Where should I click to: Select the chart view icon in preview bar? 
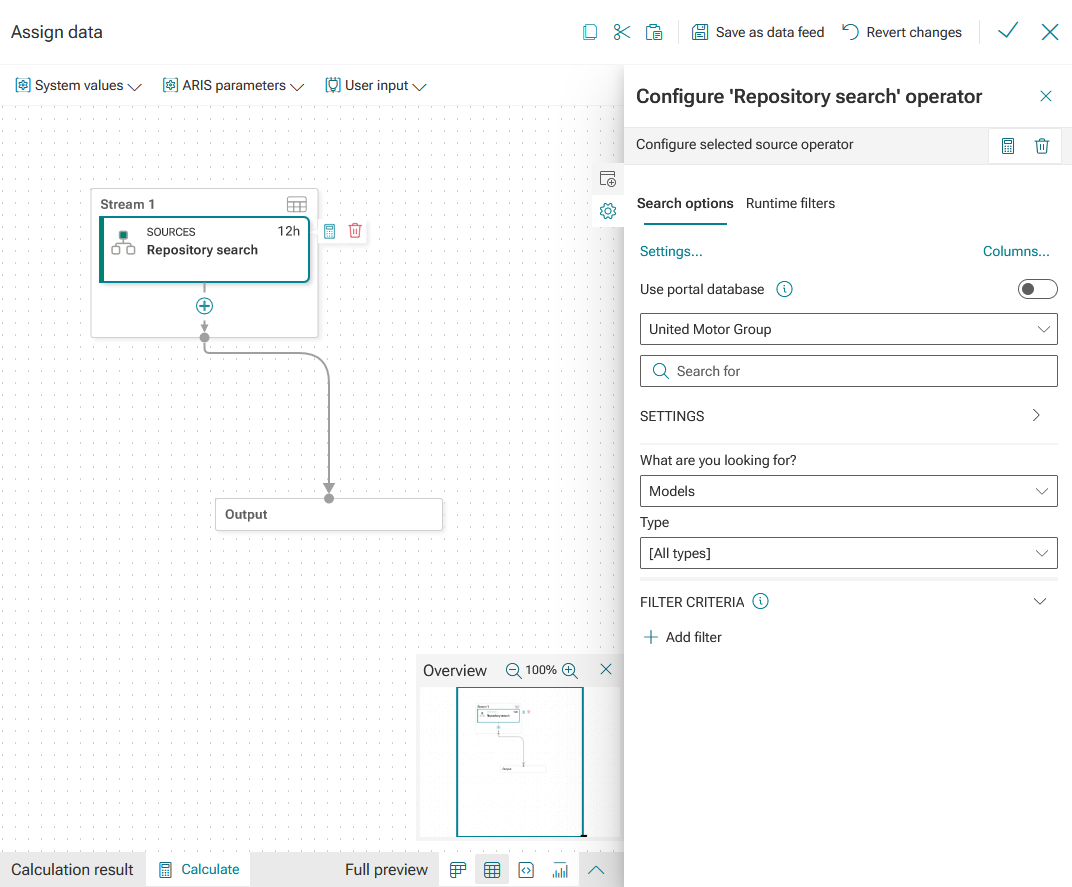click(561, 870)
